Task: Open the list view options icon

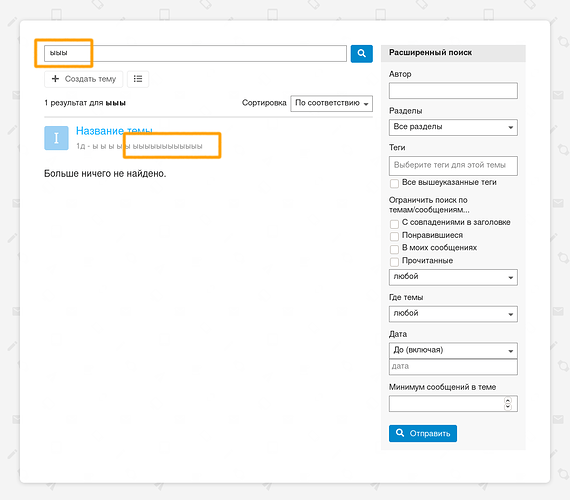Action: (138, 79)
